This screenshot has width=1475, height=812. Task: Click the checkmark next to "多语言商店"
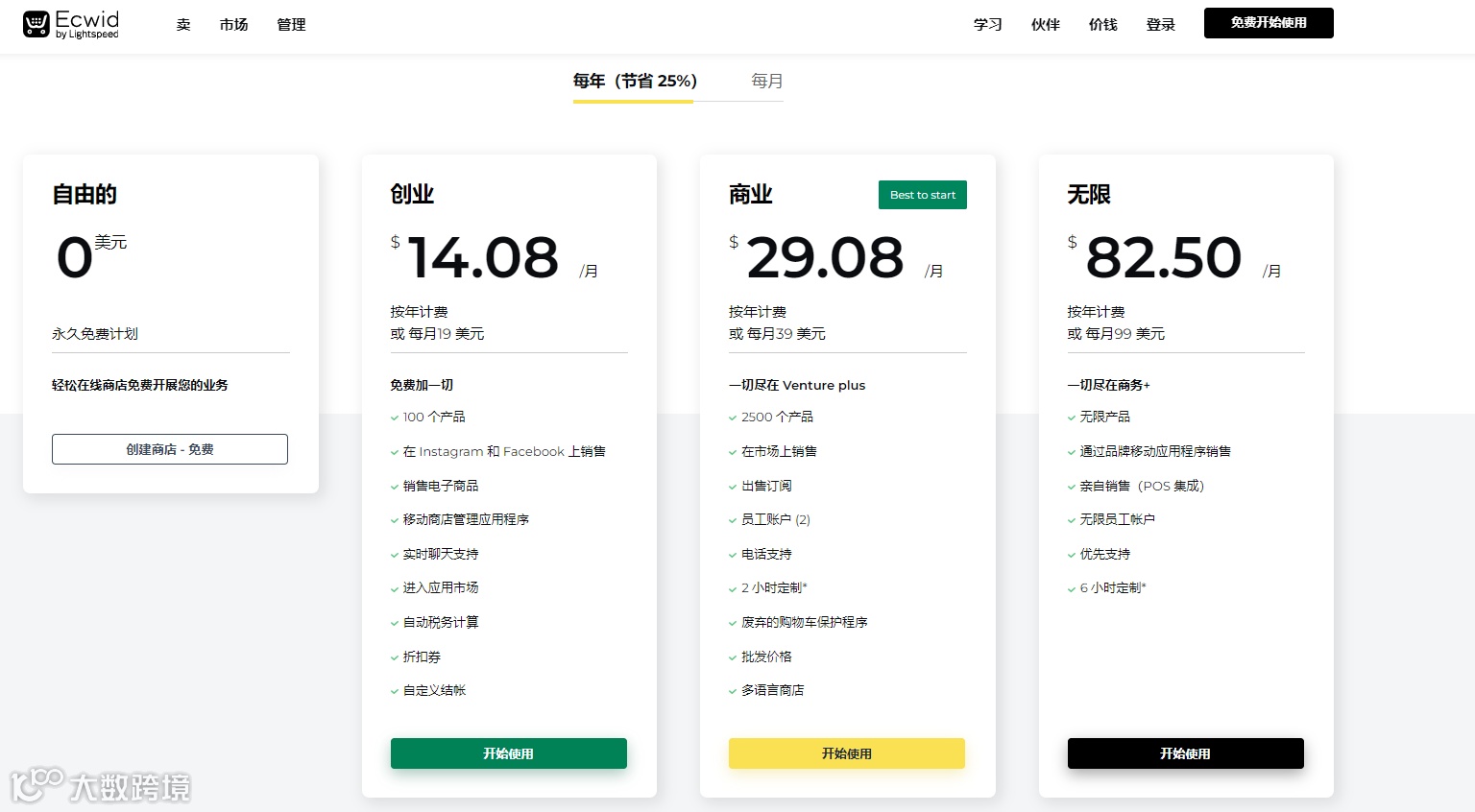733,691
